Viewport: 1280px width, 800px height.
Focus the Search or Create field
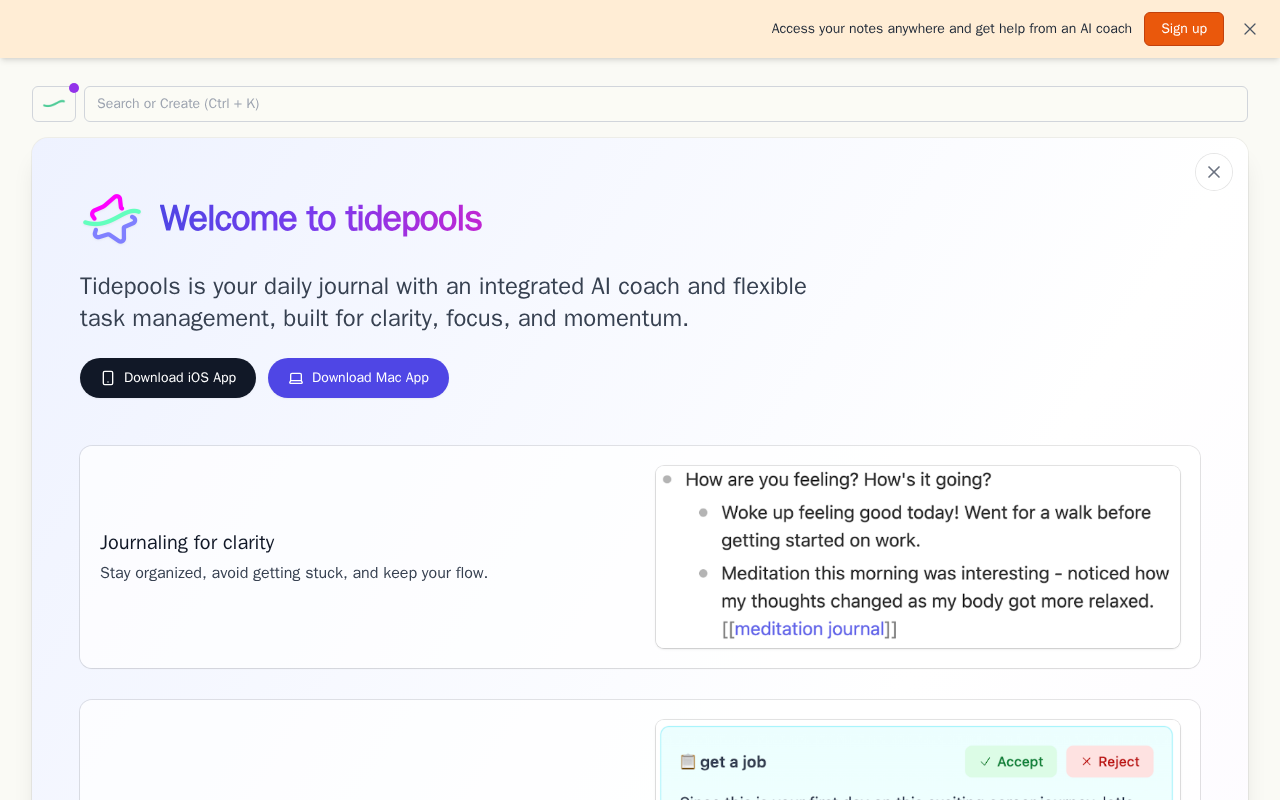(665, 104)
